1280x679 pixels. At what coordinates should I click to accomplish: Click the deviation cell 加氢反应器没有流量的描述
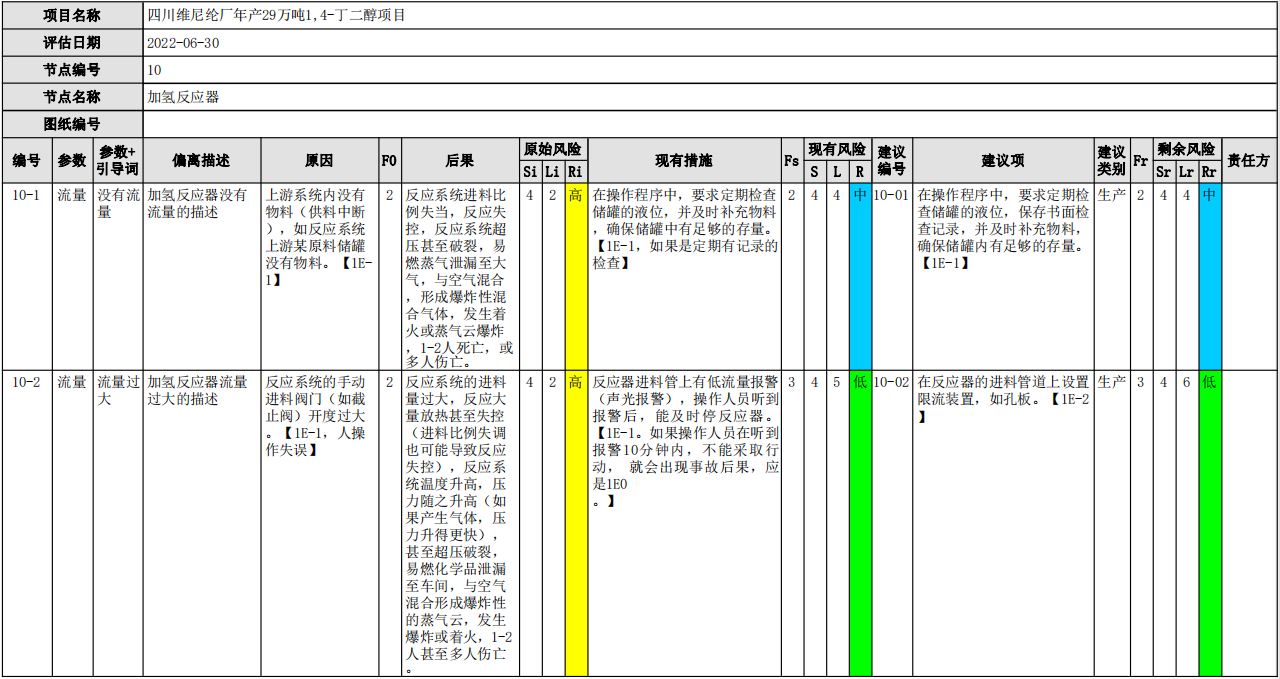[202, 276]
